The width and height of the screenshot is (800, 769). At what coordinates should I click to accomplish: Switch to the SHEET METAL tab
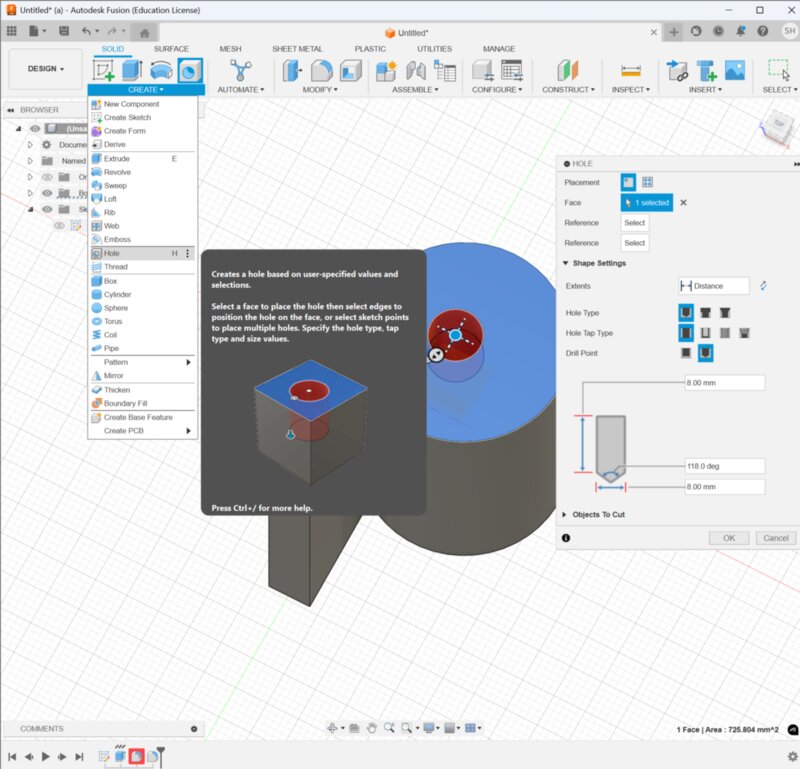pos(297,49)
